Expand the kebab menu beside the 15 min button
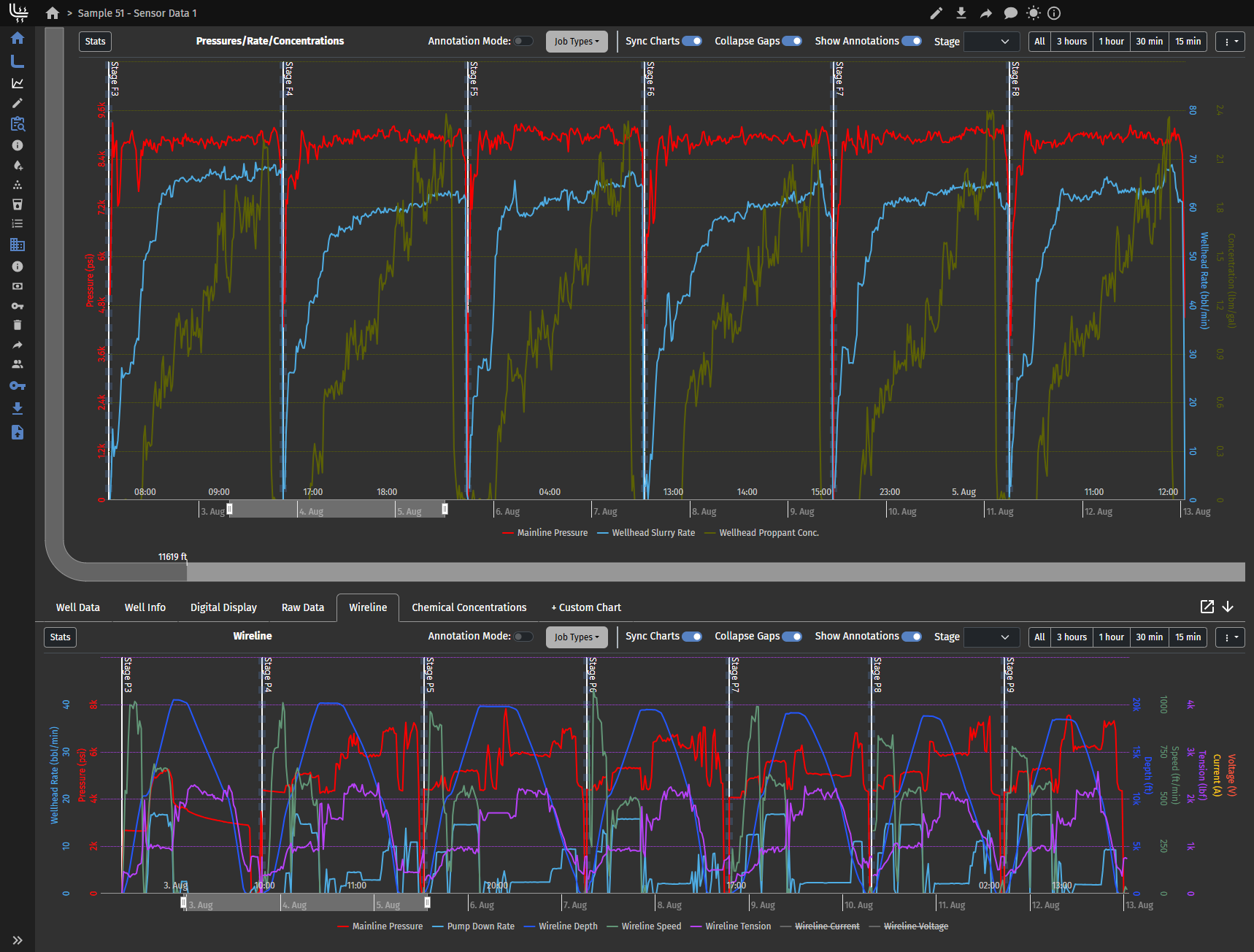 1230,42
